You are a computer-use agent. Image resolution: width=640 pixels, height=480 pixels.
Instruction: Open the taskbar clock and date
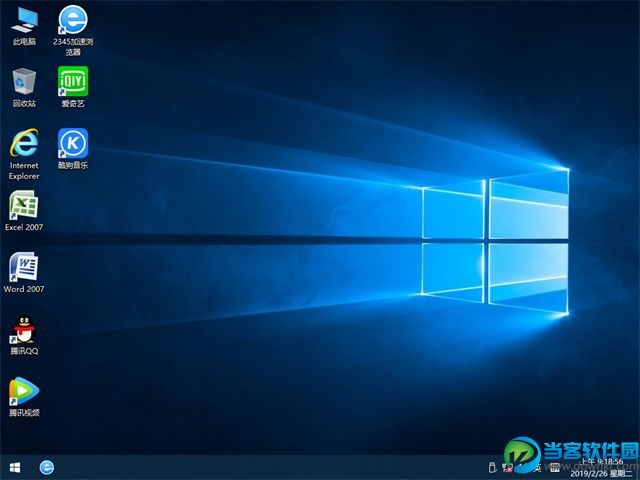click(602, 467)
